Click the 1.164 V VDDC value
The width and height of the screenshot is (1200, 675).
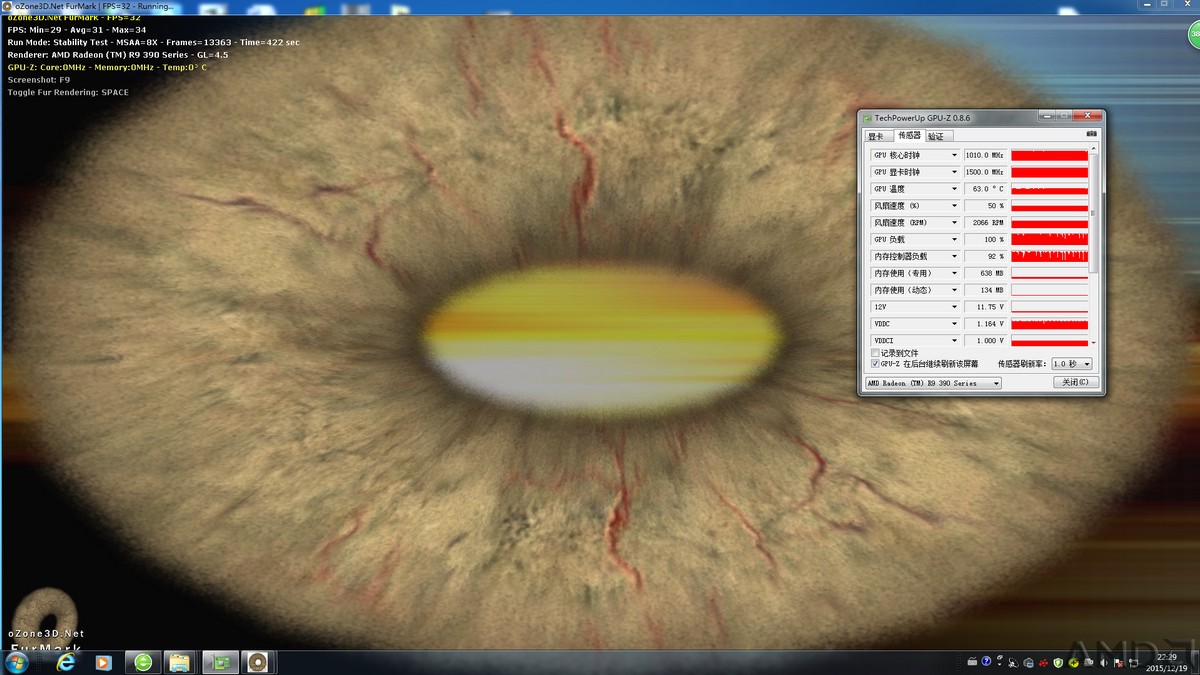(x=986, y=324)
